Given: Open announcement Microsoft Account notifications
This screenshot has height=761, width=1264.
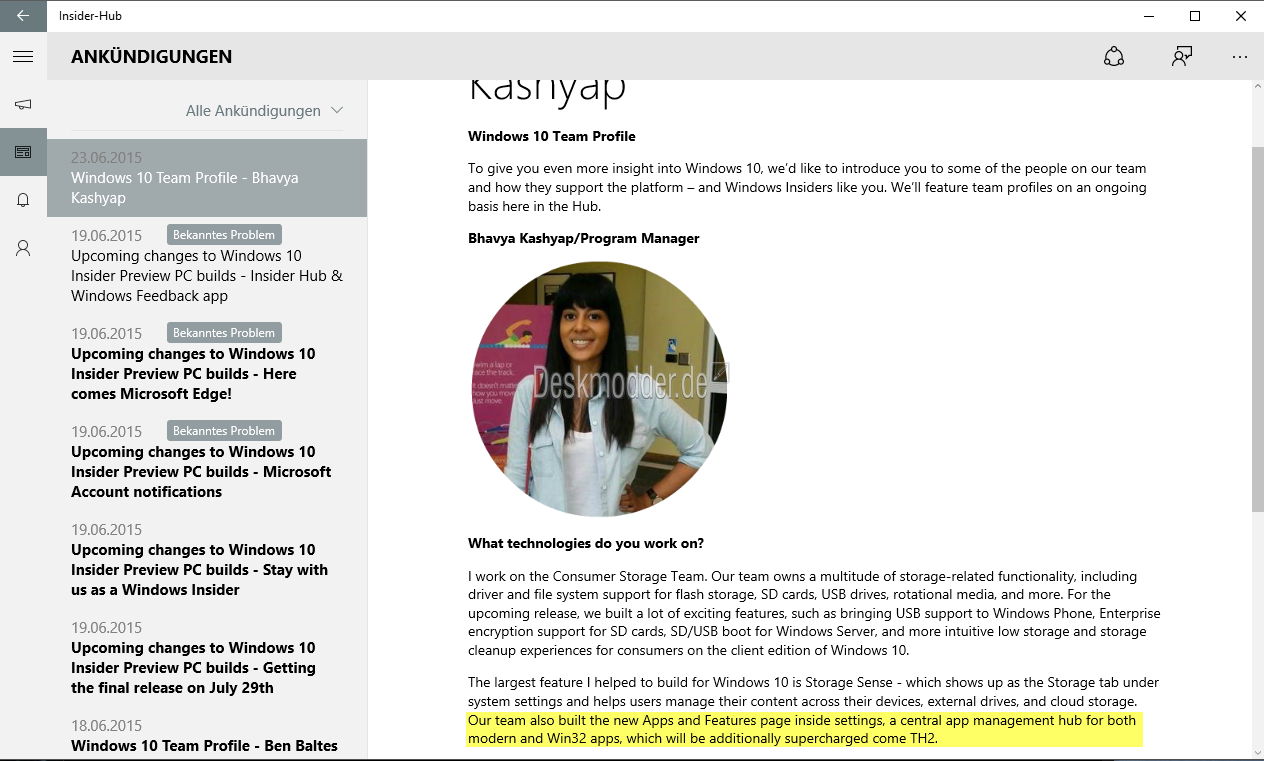Looking at the screenshot, I should coord(207,462).
